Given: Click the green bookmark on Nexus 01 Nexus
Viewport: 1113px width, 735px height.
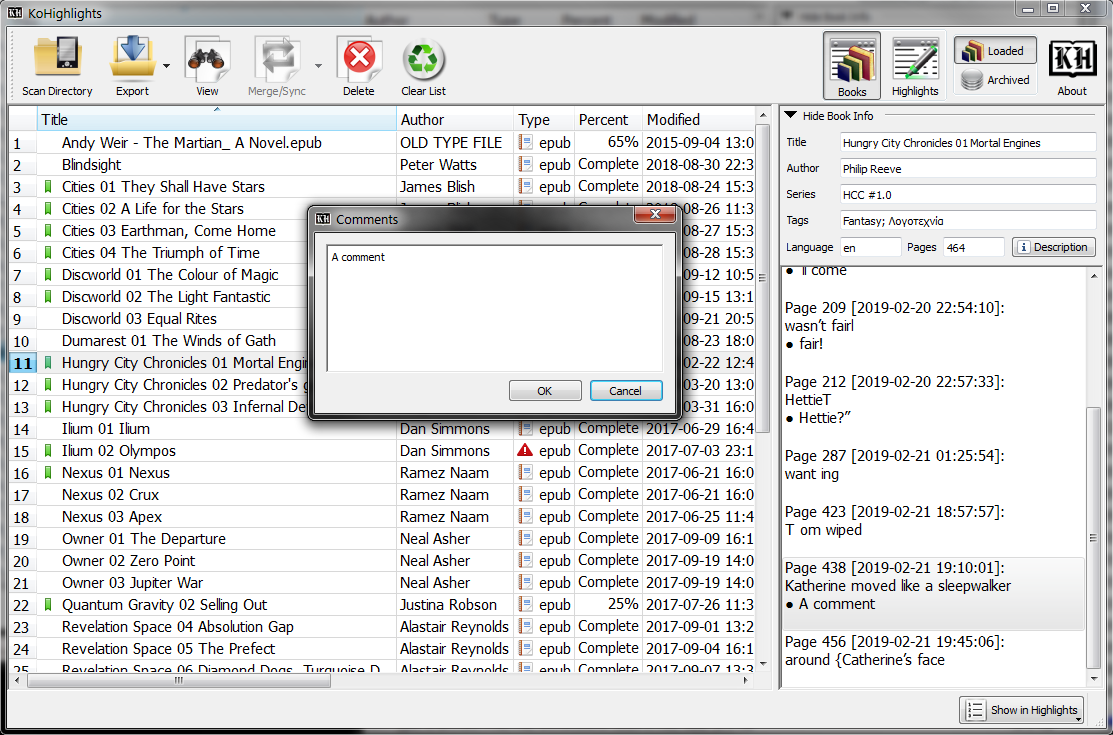Looking at the screenshot, I should (48, 473).
